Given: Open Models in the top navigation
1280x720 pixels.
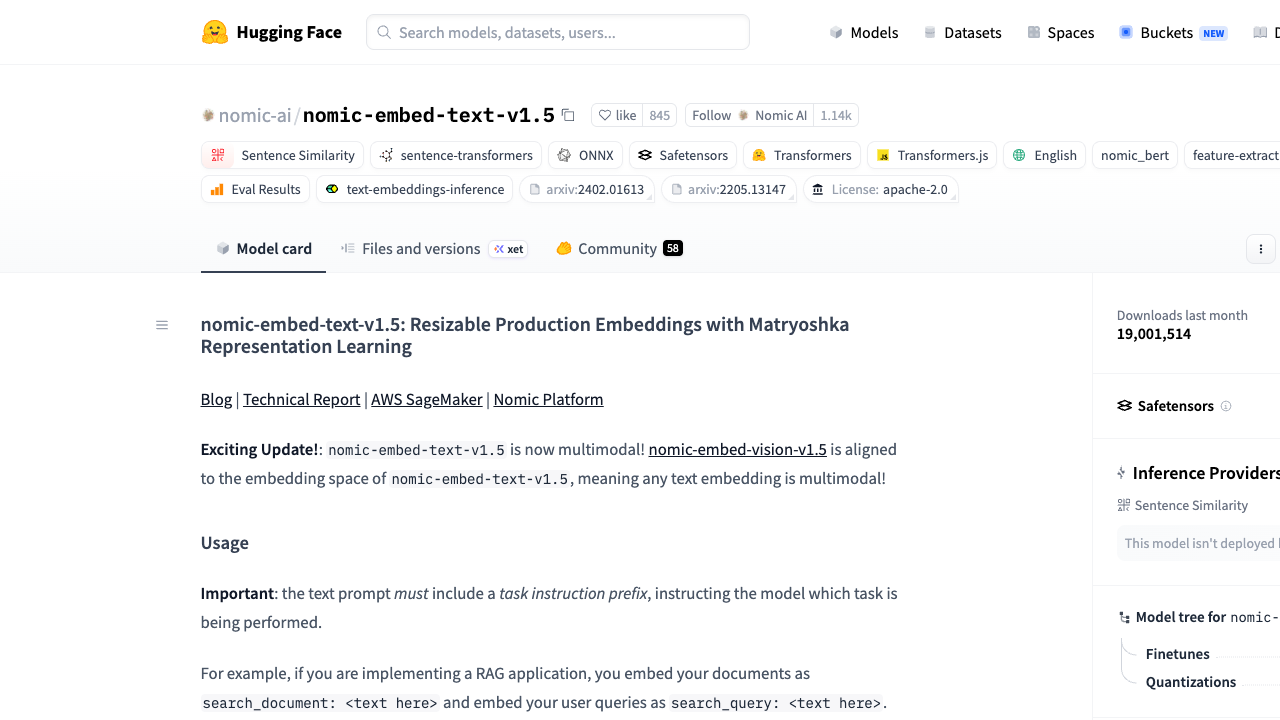Looking at the screenshot, I should [864, 32].
